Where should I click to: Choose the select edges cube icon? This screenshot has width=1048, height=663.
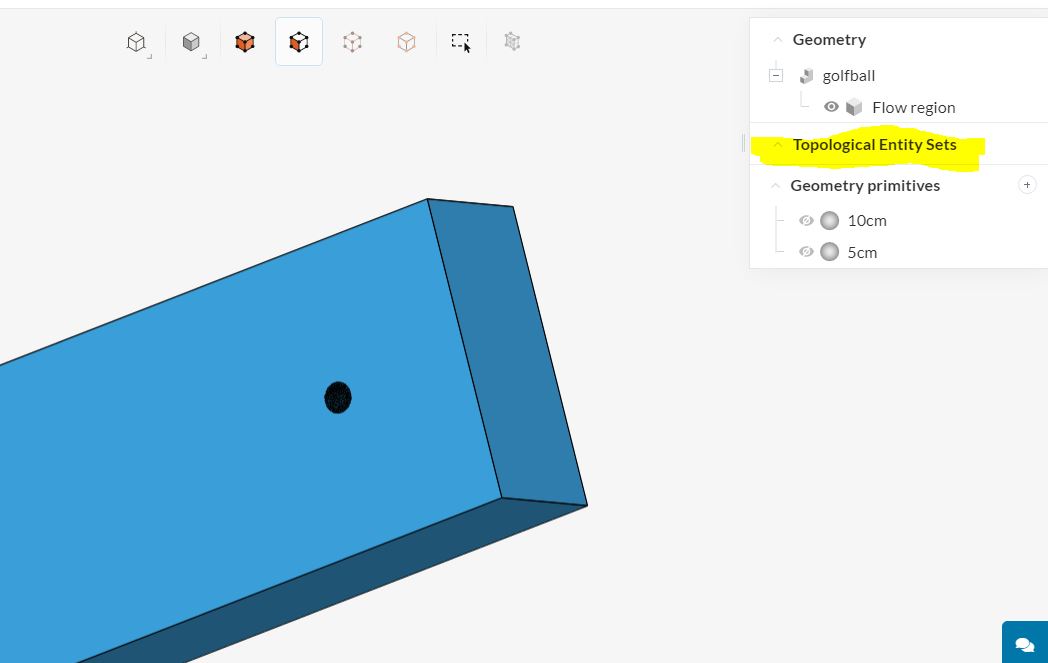(x=352, y=42)
